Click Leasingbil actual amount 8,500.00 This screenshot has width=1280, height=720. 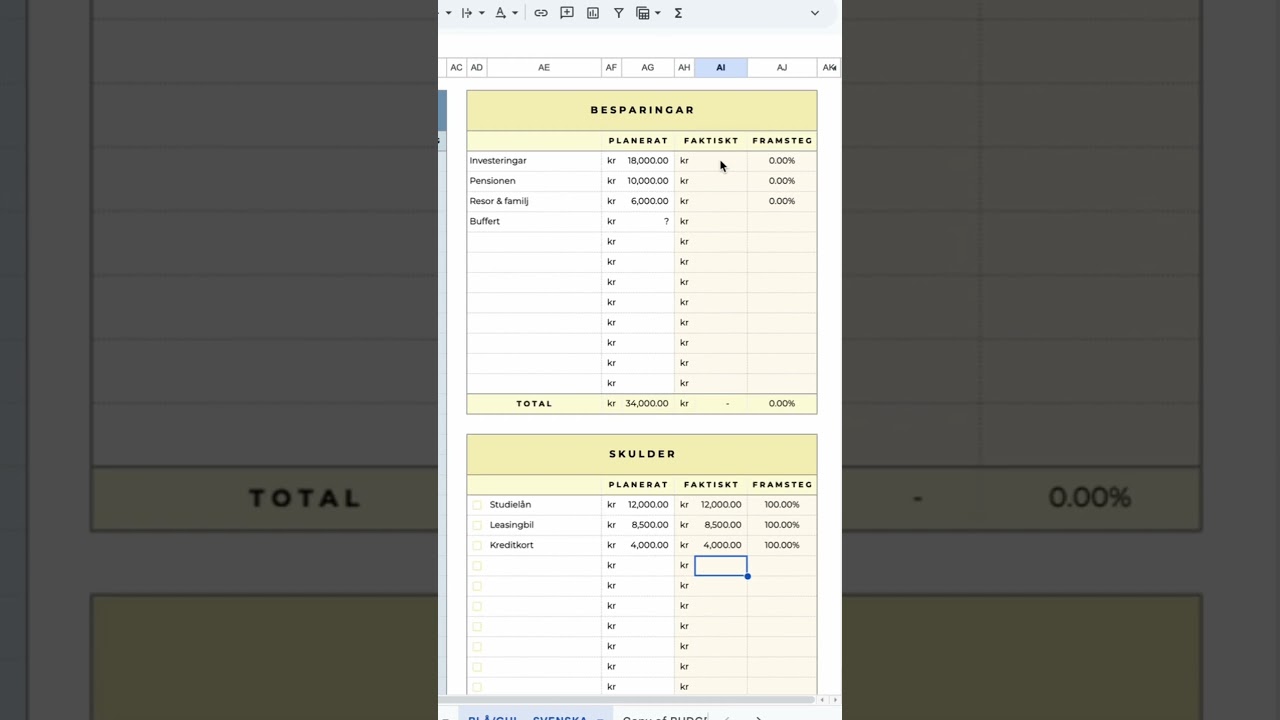pyautogui.click(x=723, y=525)
